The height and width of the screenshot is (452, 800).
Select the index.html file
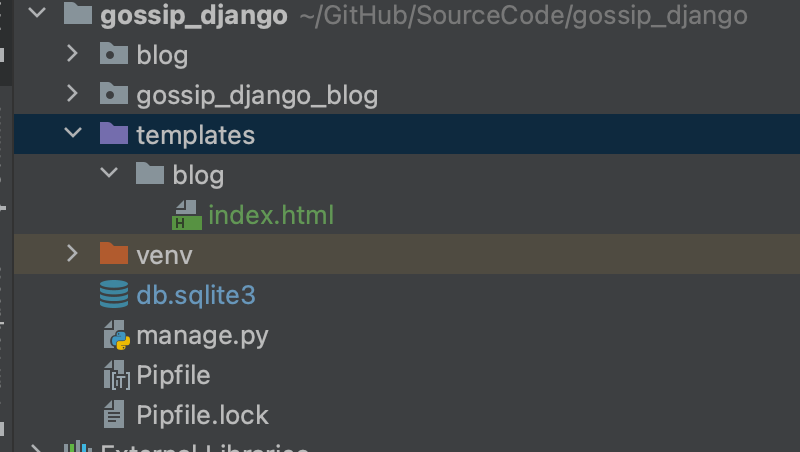click(x=271, y=215)
